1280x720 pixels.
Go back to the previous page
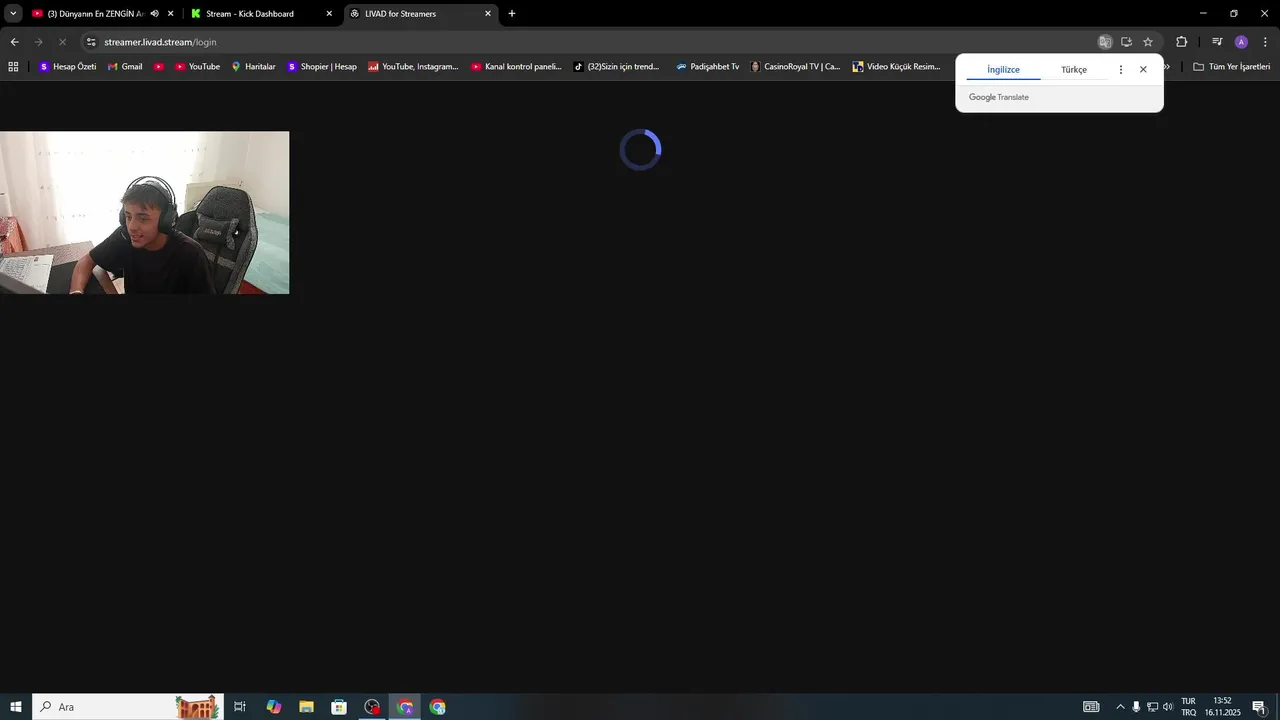click(x=14, y=42)
